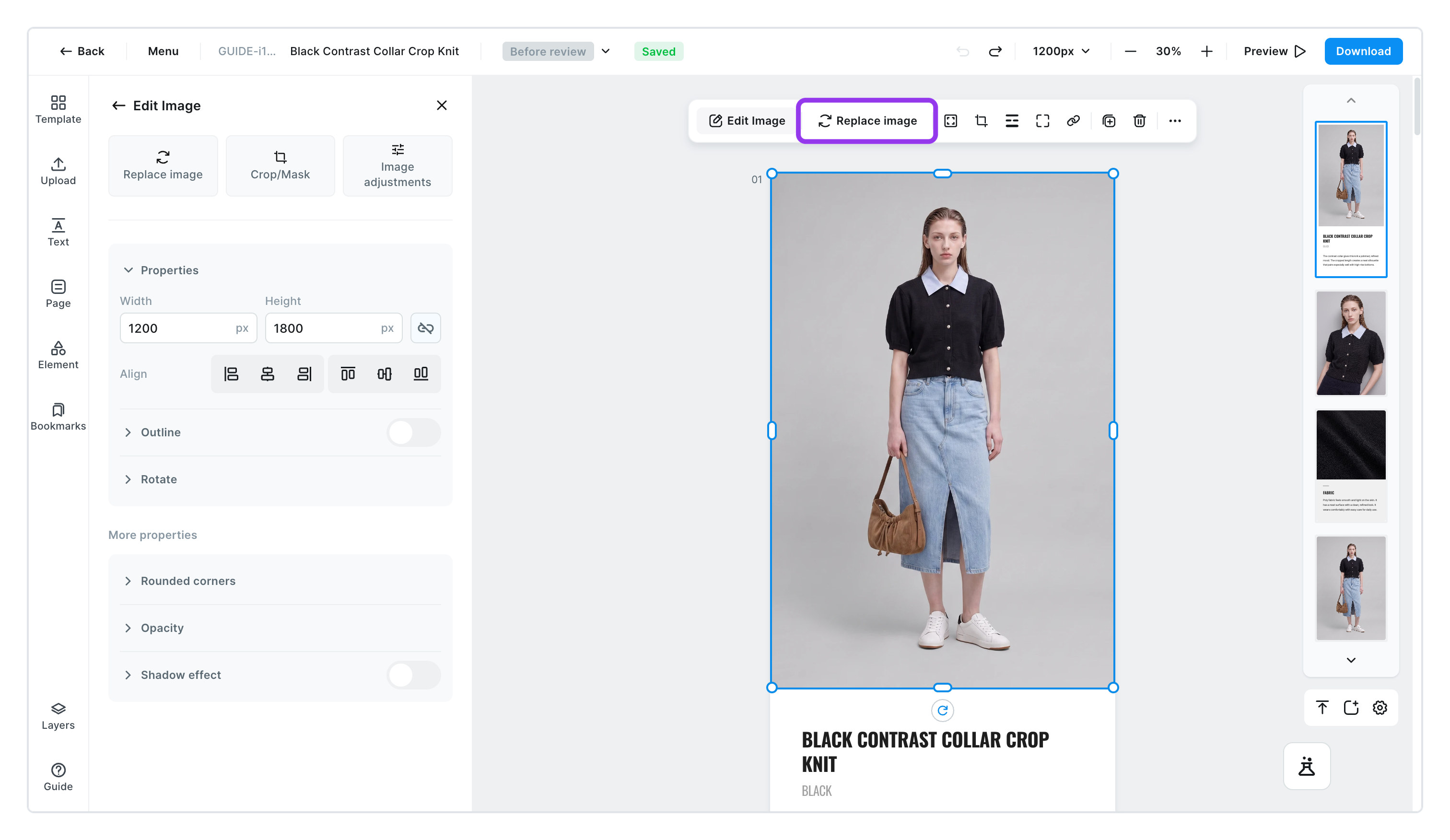This screenshot has width=1450, height=840.
Task: Toggle the aspect ratio lock link
Action: [426, 328]
